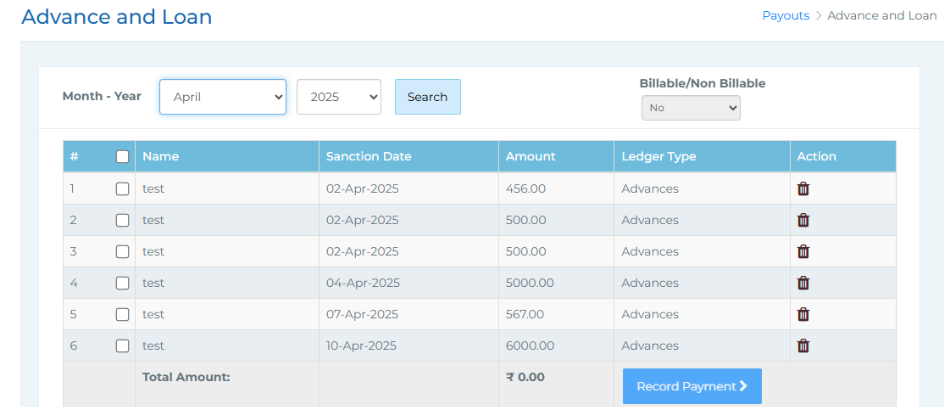Image resolution: width=944 pixels, height=410 pixels.
Task: Delete the 567.00 advance entry
Action: (x=802, y=314)
